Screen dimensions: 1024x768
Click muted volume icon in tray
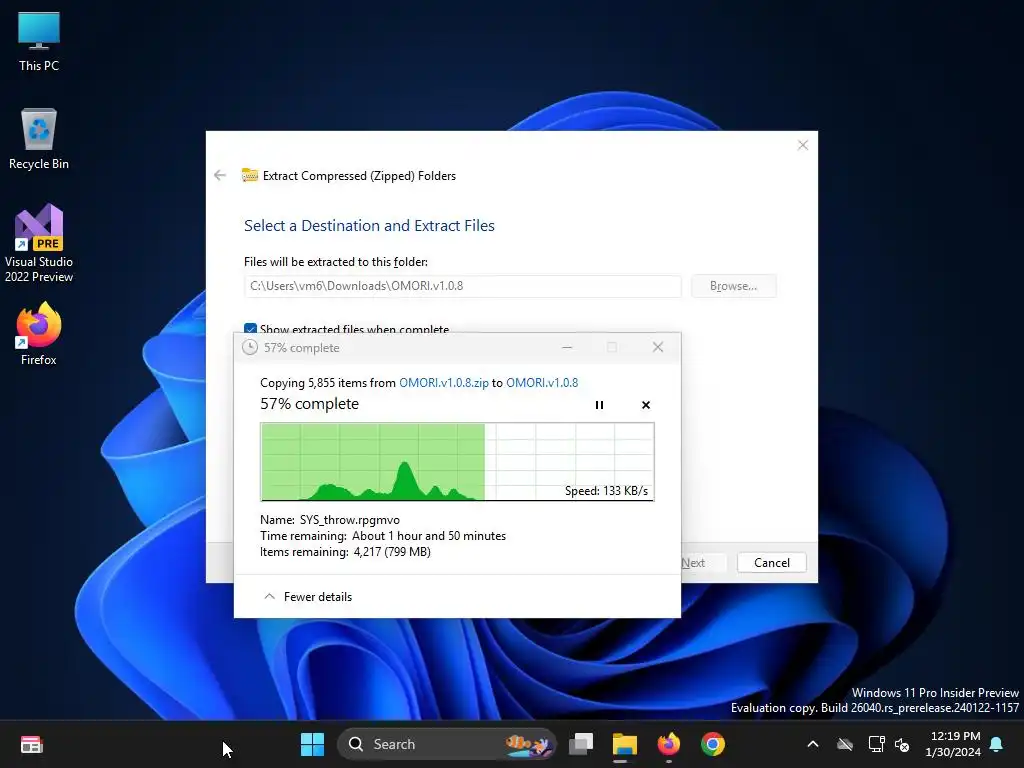[x=902, y=744]
